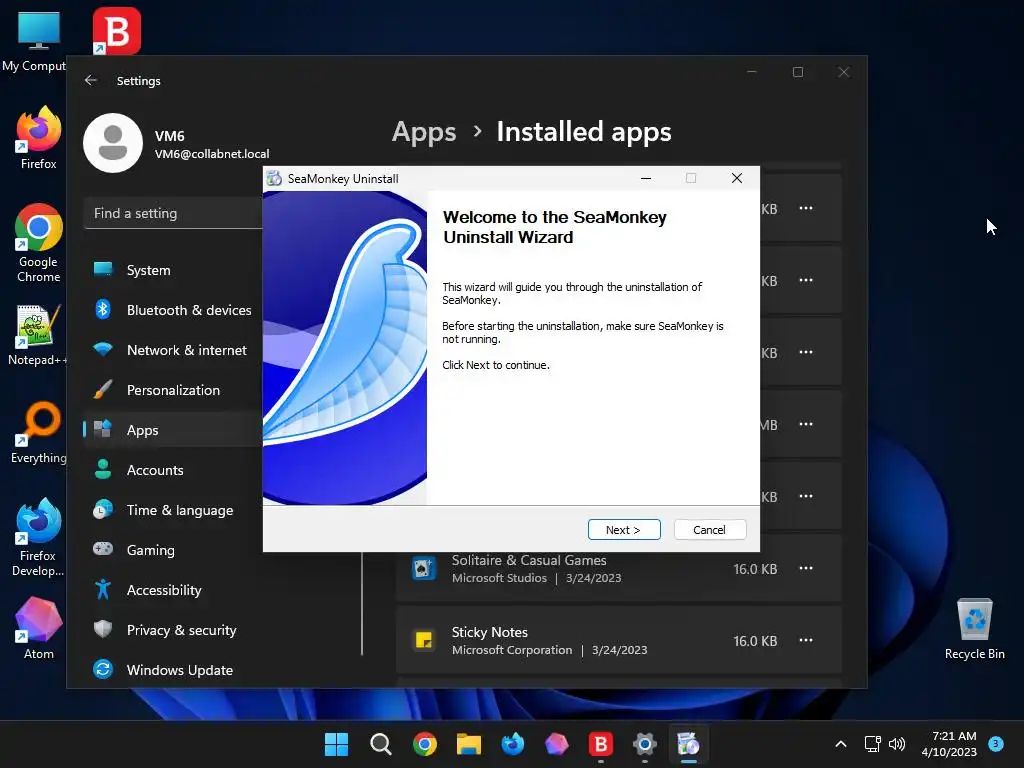Select Solitaire & Casual Games name text

click(529, 560)
